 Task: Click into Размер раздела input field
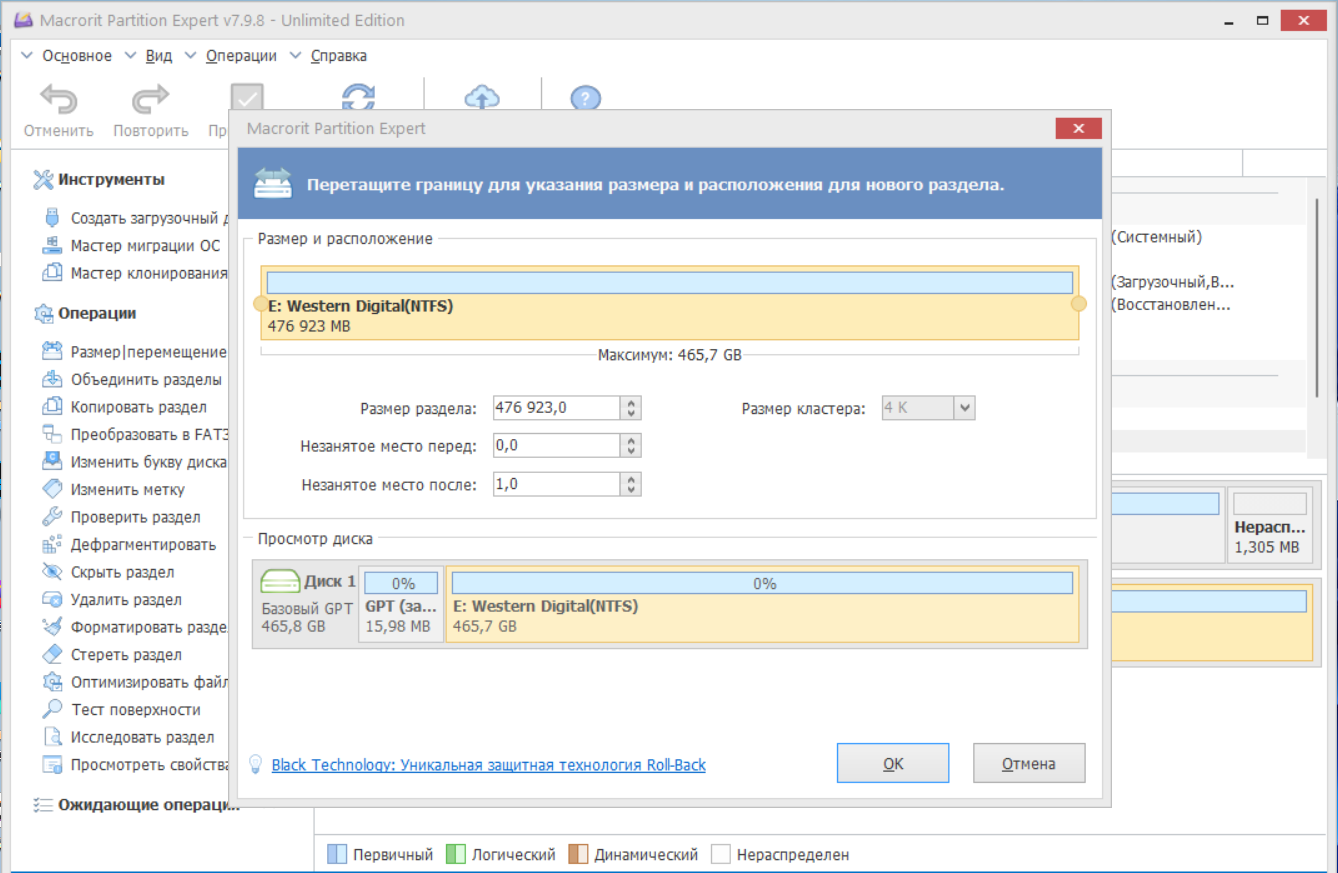pyautogui.click(x=557, y=408)
